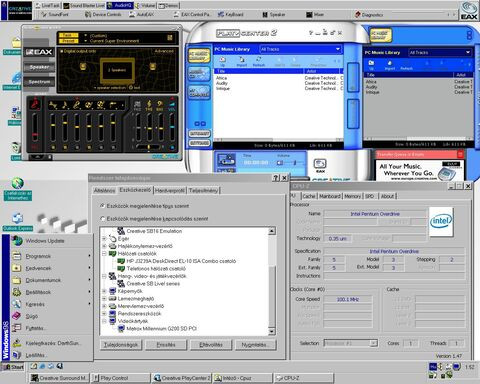The width and height of the screenshot is (480, 384).
Task: Select the Audity track in right library panel
Action: (x=371, y=87)
